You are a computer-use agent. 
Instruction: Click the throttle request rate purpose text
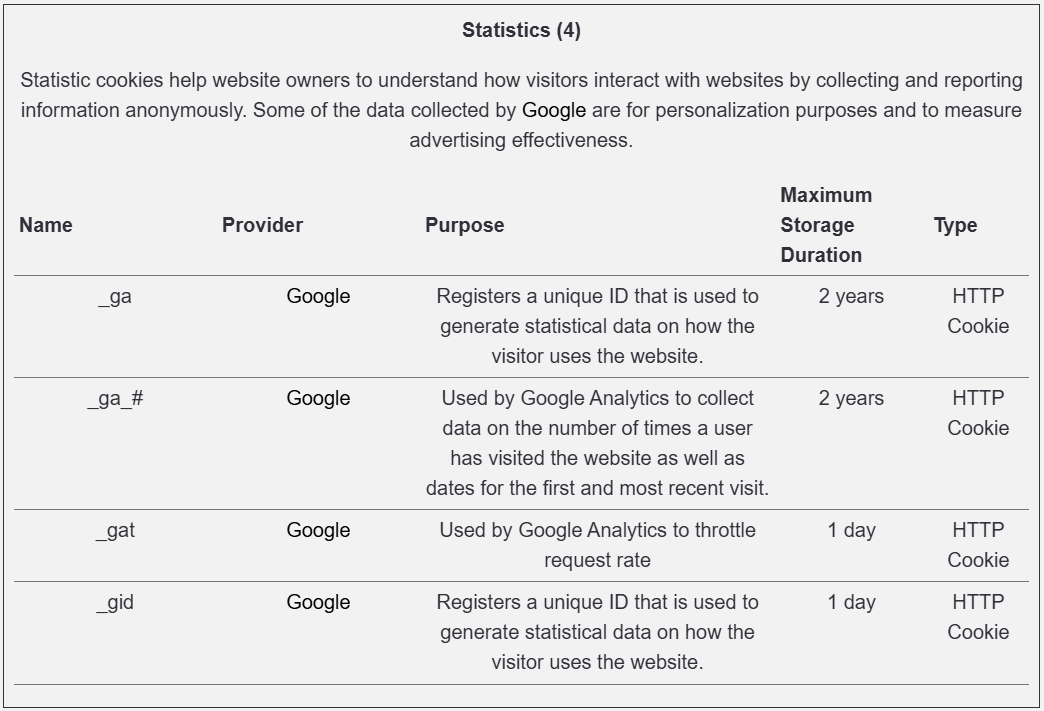597,545
